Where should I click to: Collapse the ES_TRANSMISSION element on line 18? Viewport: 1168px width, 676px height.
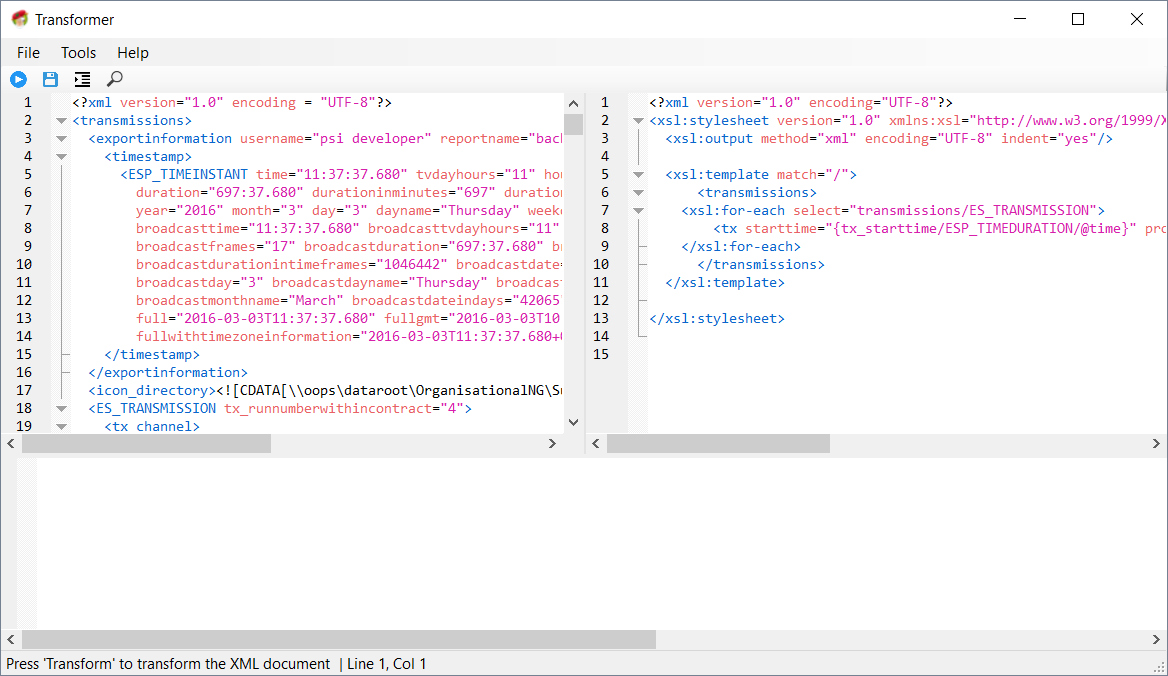click(x=61, y=408)
